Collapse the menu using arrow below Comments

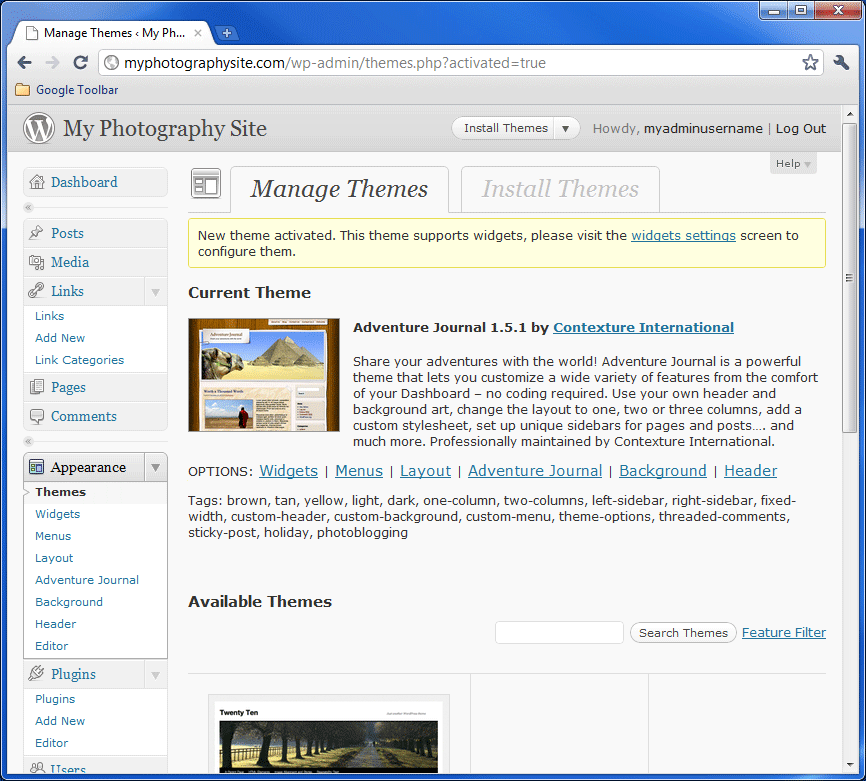pyautogui.click(x=29, y=441)
